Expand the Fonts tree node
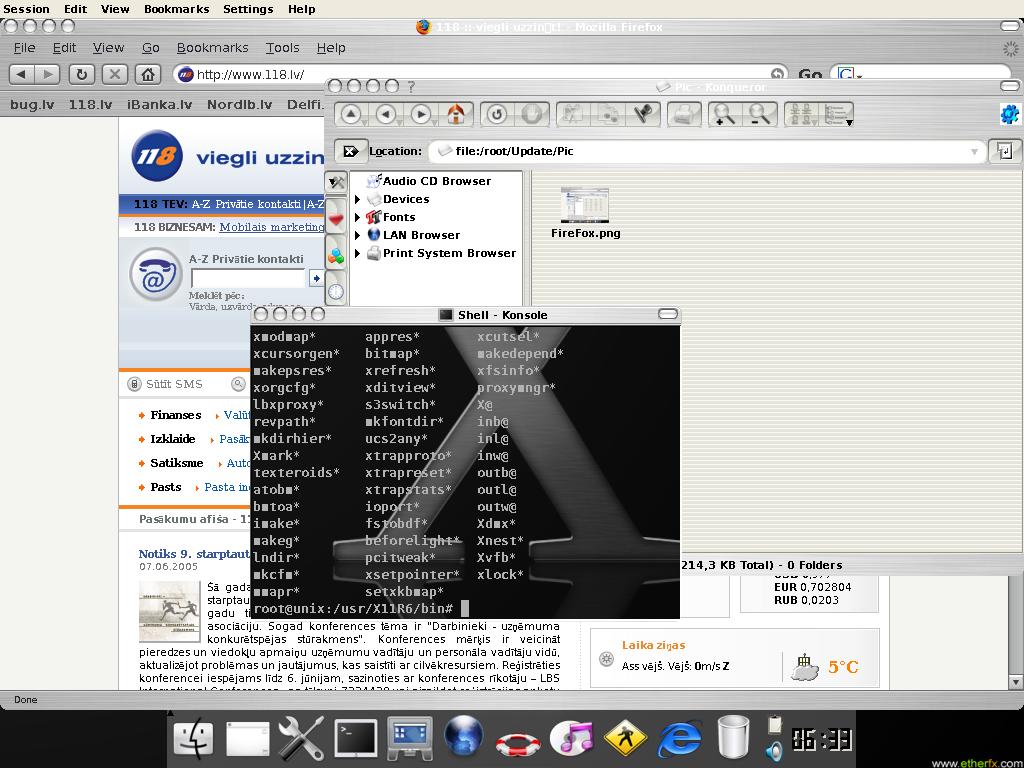 [x=357, y=217]
